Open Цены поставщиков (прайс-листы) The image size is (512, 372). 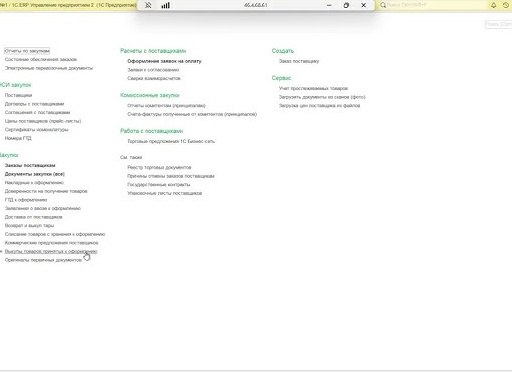[43, 121]
